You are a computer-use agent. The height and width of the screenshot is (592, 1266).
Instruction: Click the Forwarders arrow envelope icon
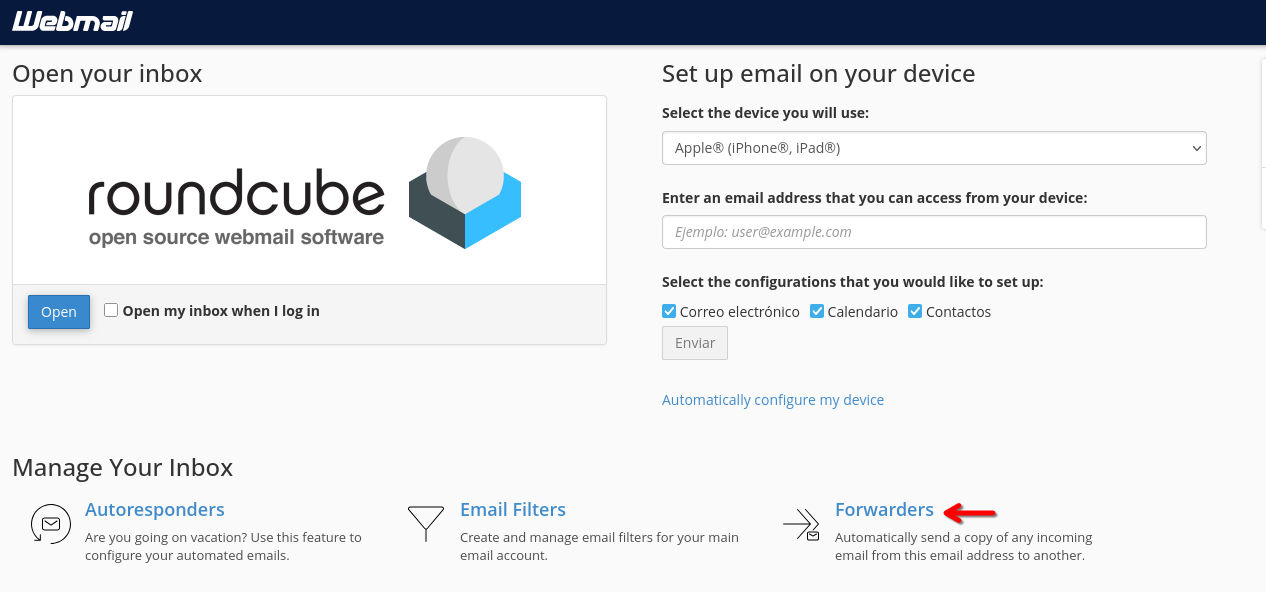(x=801, y=524)
